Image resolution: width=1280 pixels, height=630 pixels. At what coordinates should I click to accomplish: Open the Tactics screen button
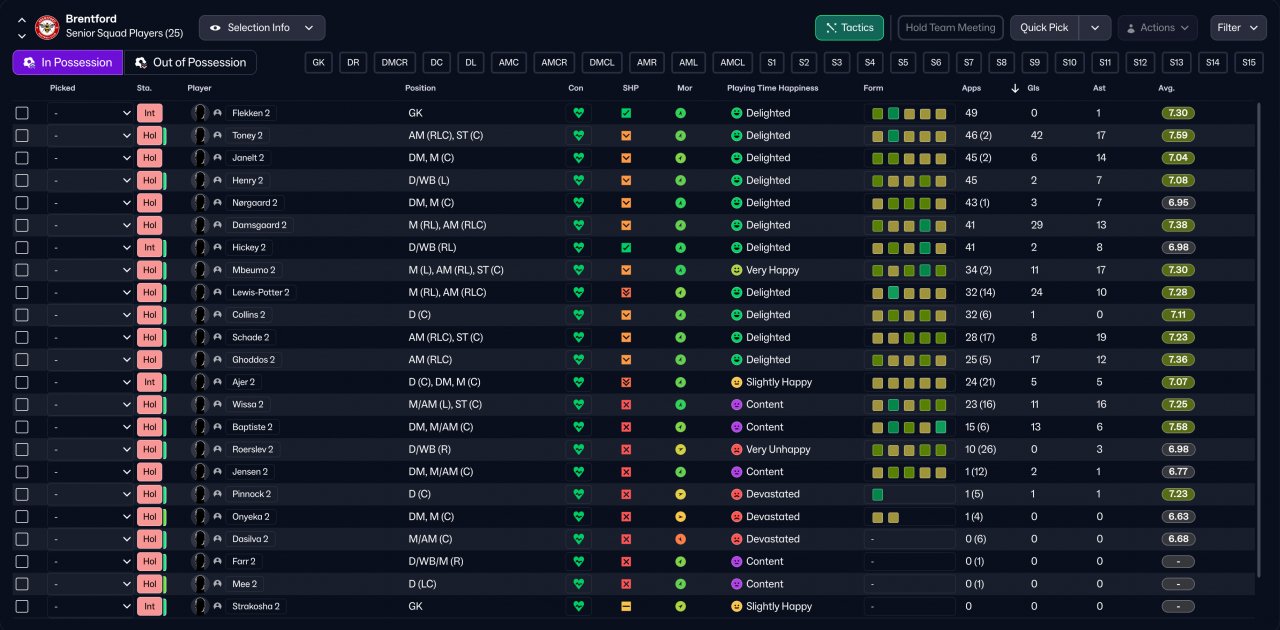(x=849, y=28)
